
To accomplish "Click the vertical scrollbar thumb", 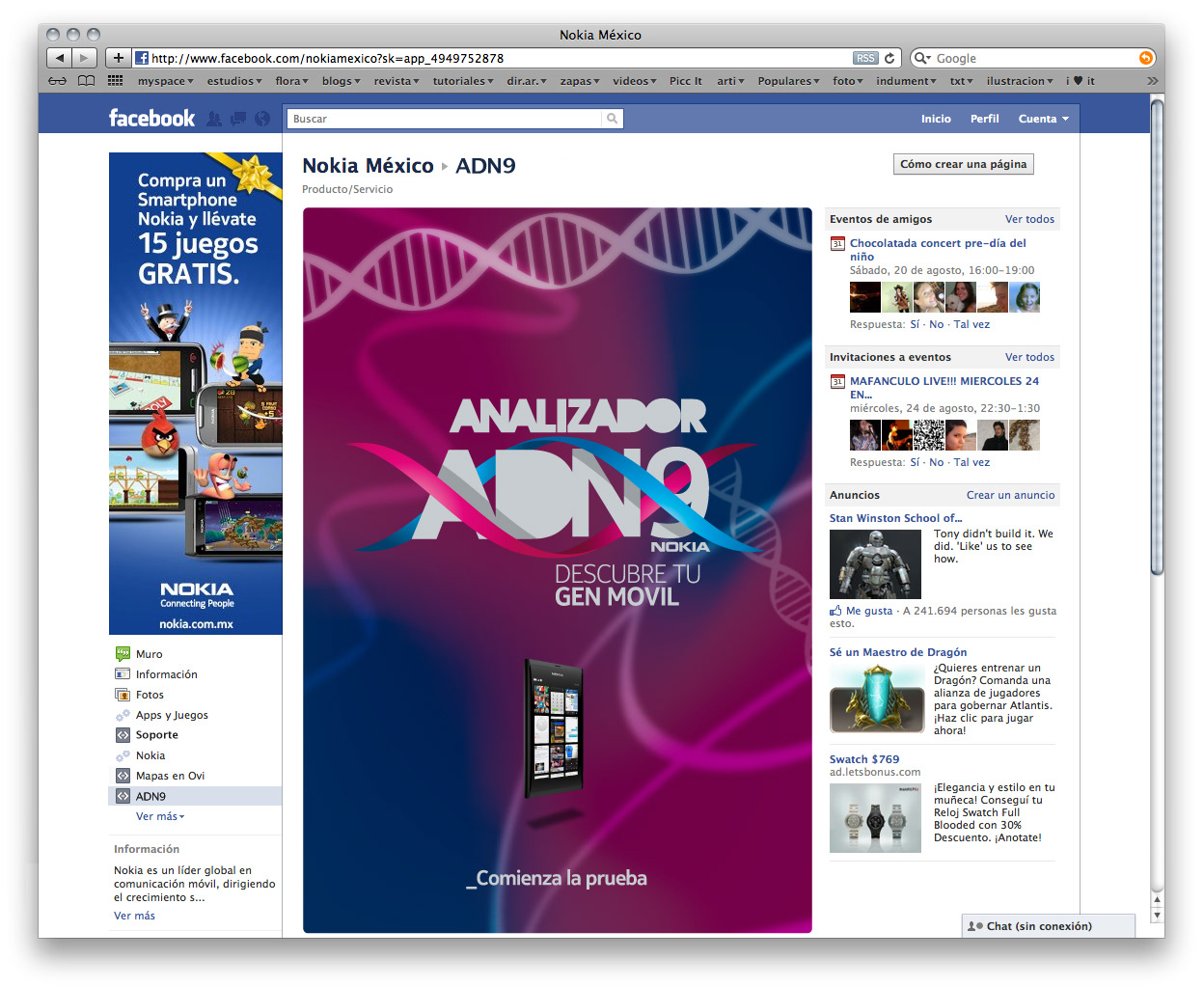I will coord(1157,338).
